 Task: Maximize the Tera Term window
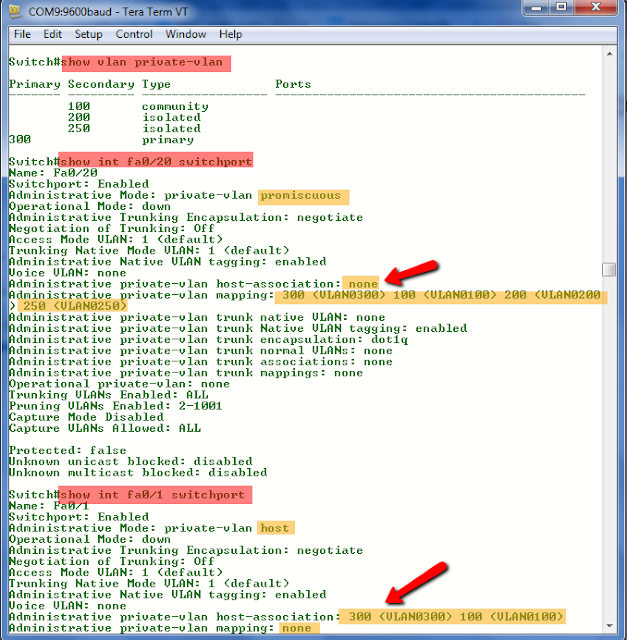(562, 7)
